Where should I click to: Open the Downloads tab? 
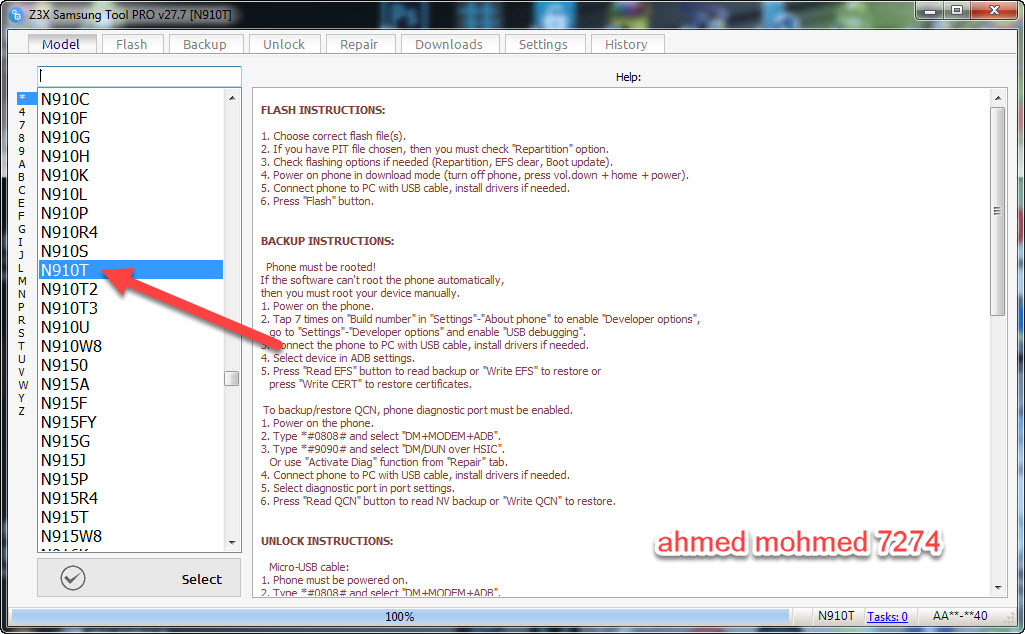click(x=449, y=44)
